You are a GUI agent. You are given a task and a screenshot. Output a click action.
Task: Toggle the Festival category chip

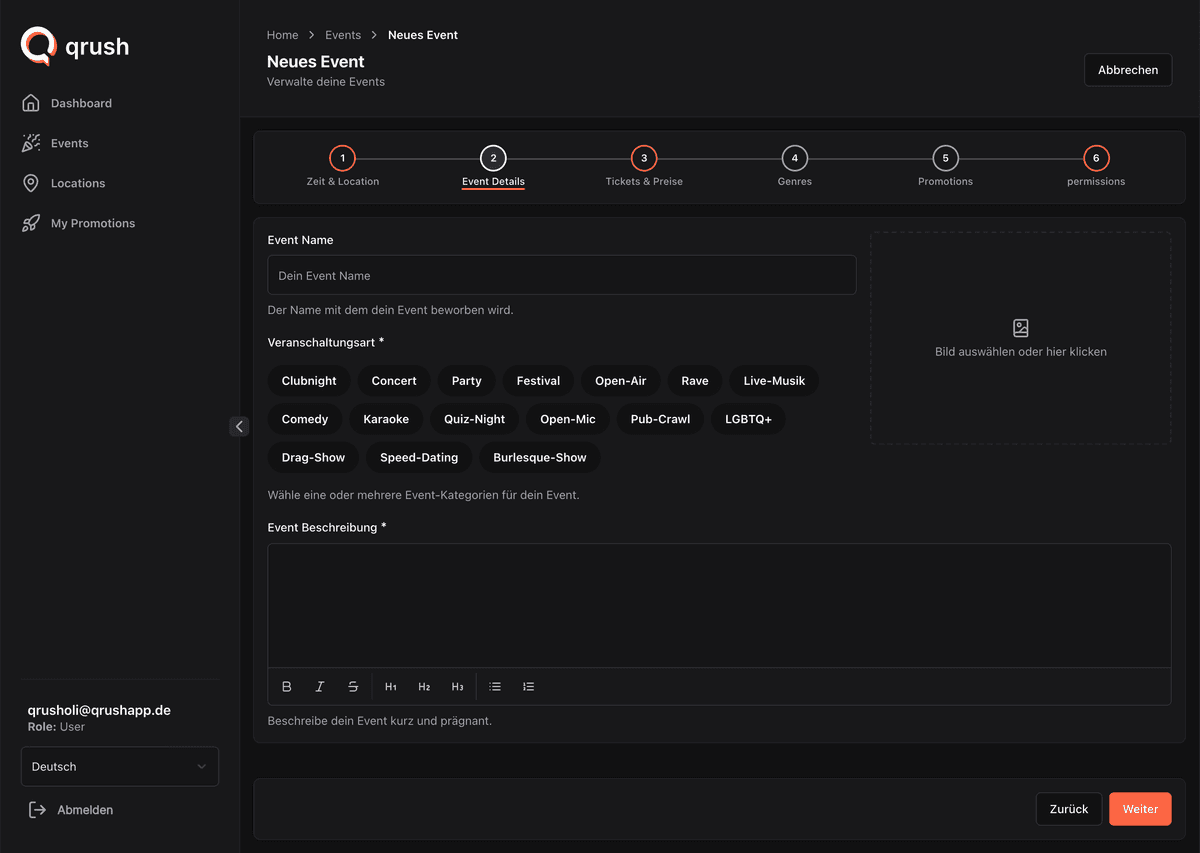pyautogui.click(x=538, y=381)
